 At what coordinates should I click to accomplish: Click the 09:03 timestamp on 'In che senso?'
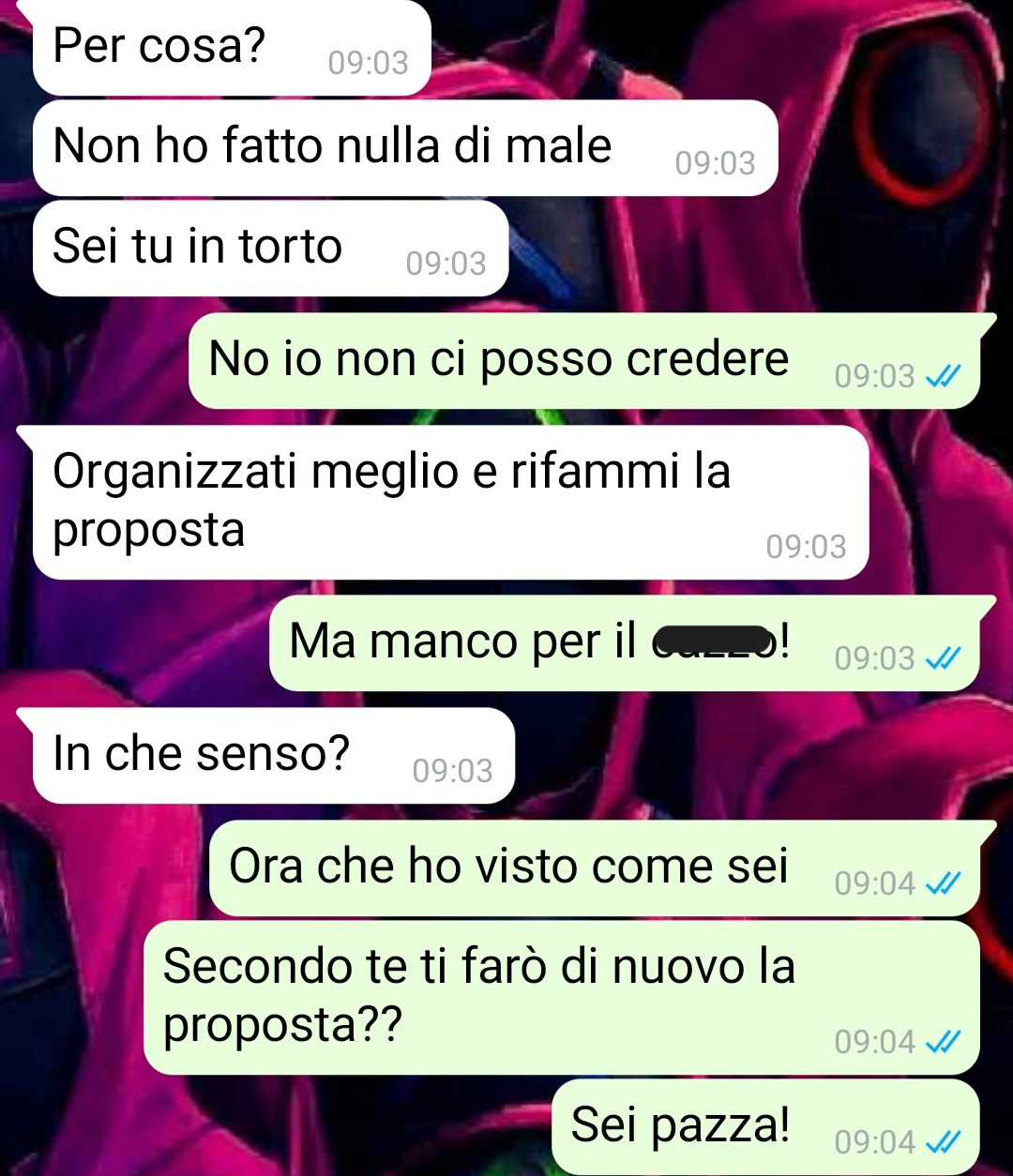pos(452,771)
